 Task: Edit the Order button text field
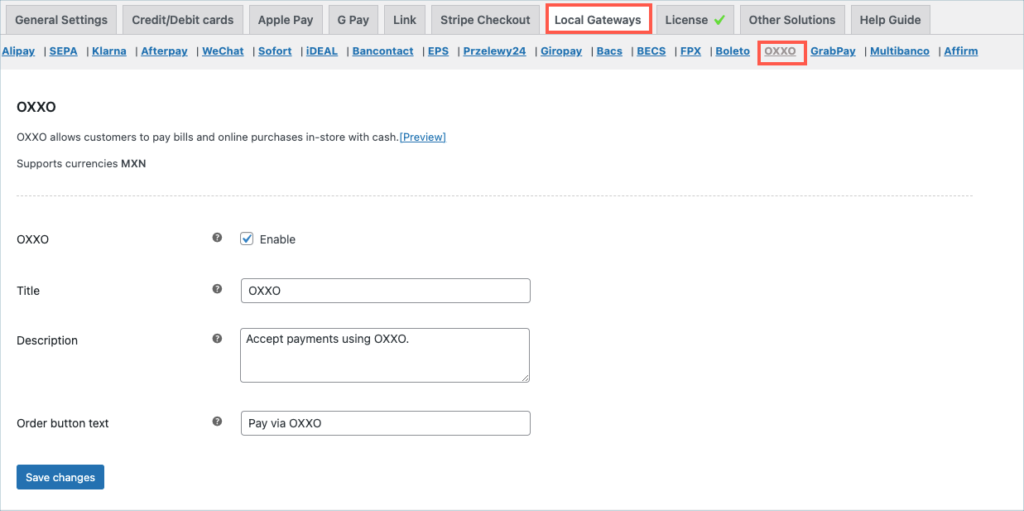point(385,423)
